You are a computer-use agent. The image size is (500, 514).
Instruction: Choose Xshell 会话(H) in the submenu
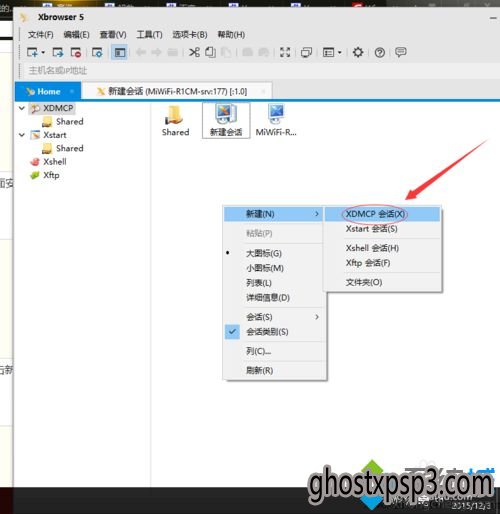(382, 248)
